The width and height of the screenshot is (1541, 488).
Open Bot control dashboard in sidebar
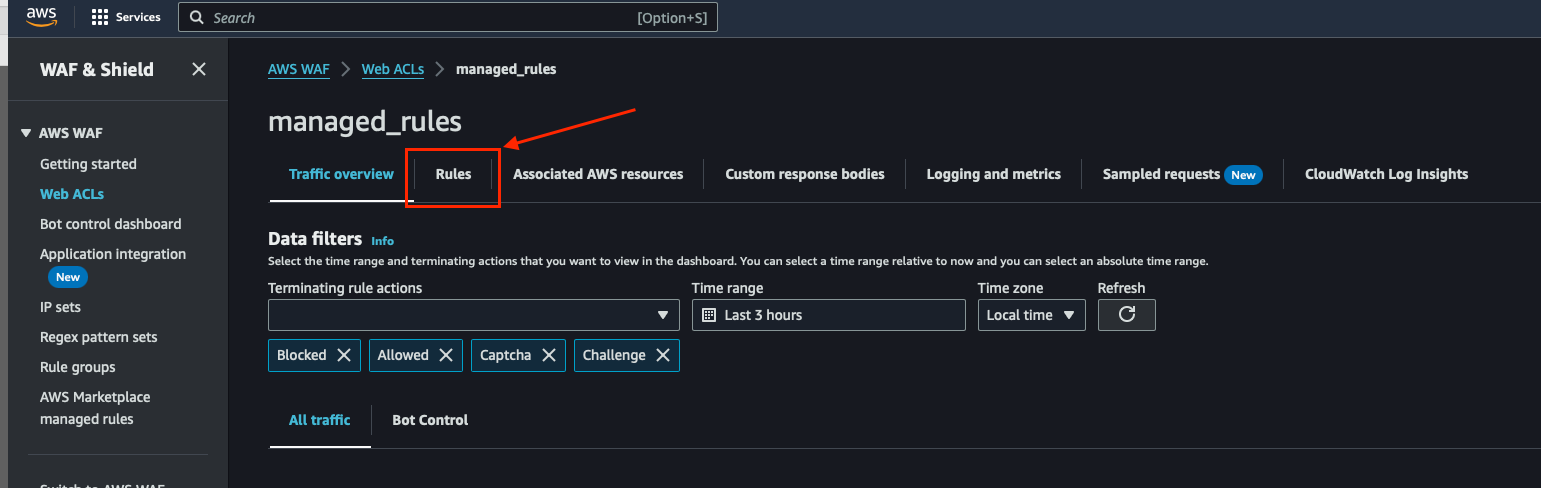(x=110, y=224)
